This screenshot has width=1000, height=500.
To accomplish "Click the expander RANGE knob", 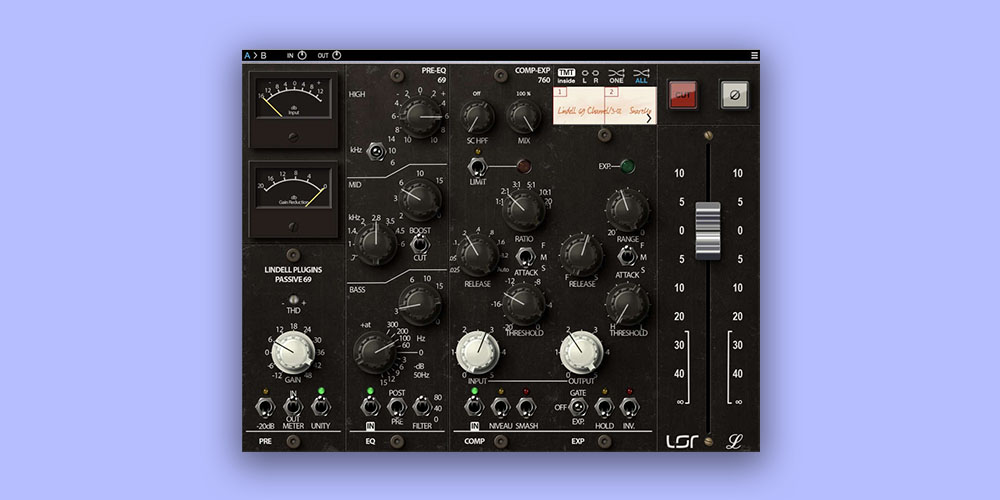I will click(x=628, y=210).
